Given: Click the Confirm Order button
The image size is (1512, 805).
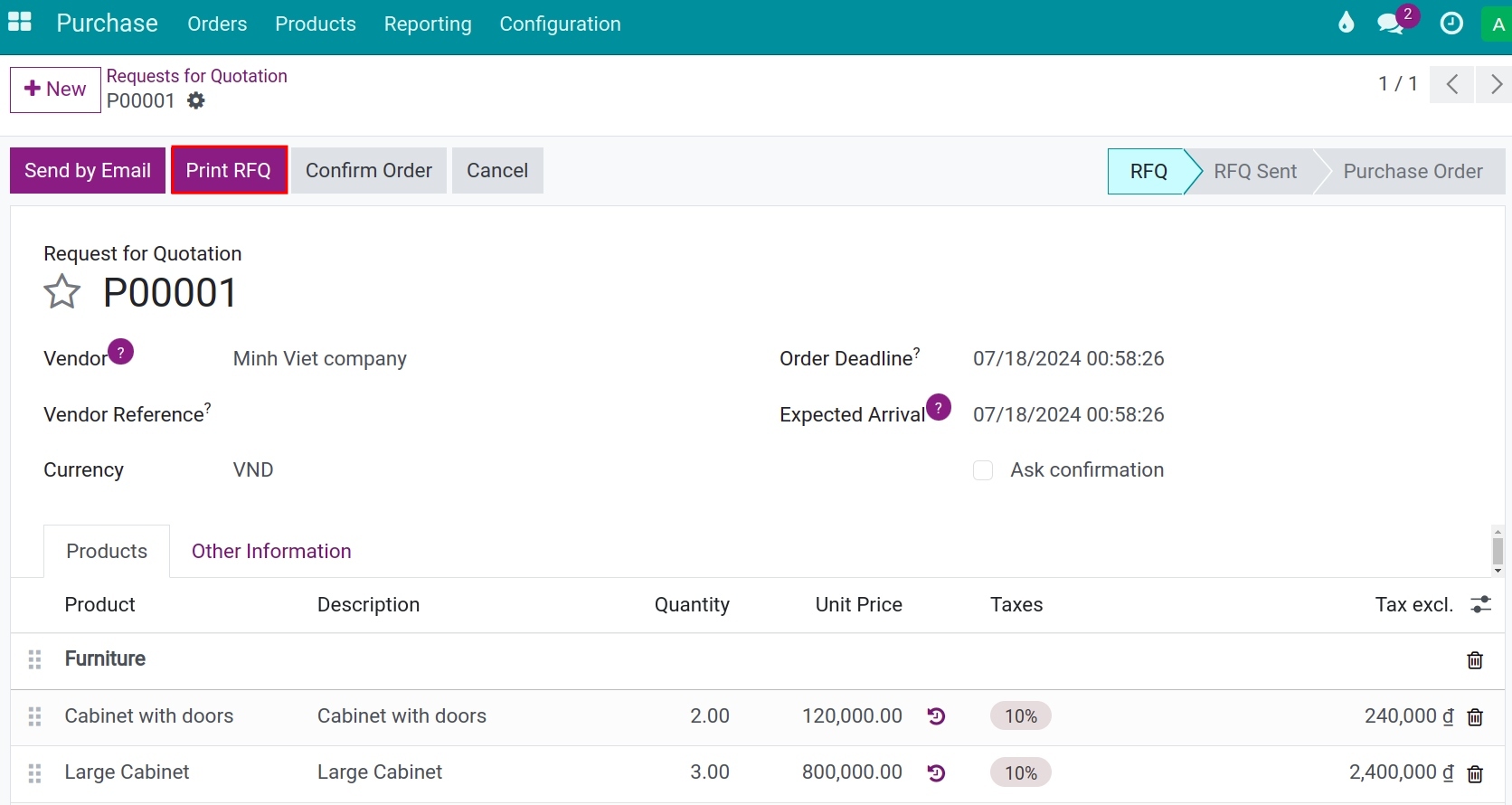Looking at the screenshot, I should tap(369, 170).
